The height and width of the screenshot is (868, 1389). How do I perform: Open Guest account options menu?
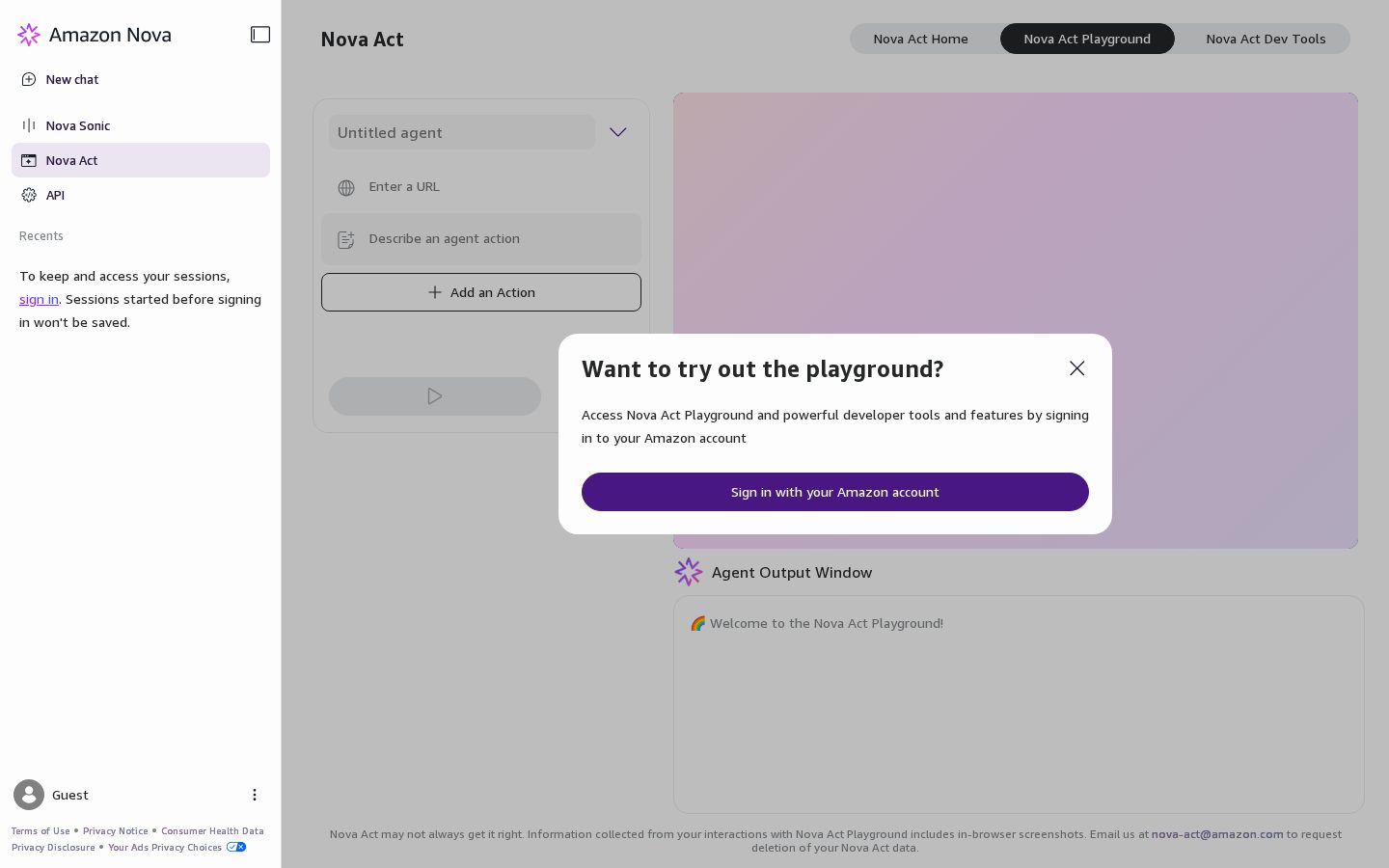[255, 795]
